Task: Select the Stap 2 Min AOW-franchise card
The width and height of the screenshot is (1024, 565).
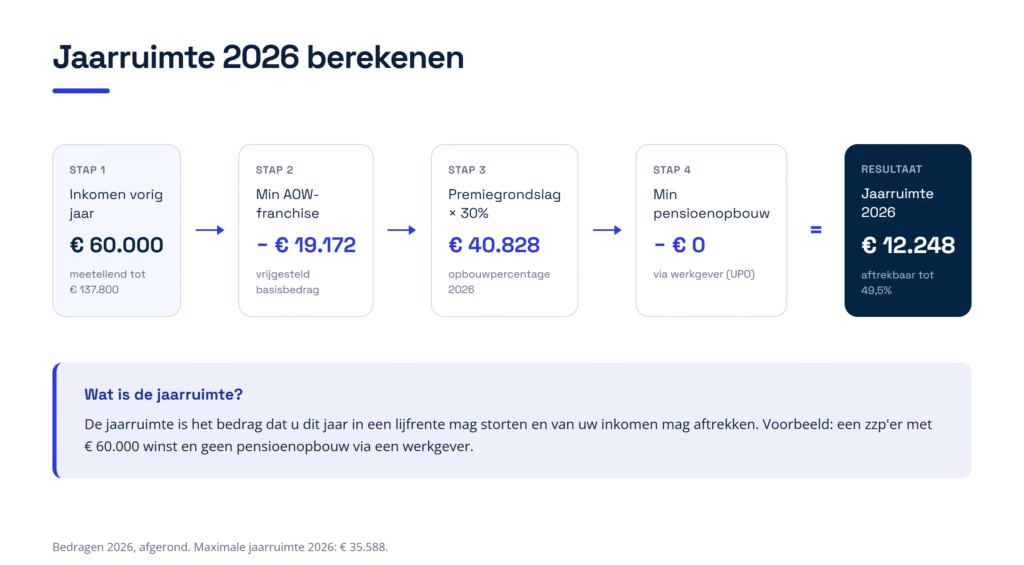Action: pyautogui.click(x=306, y=231)
